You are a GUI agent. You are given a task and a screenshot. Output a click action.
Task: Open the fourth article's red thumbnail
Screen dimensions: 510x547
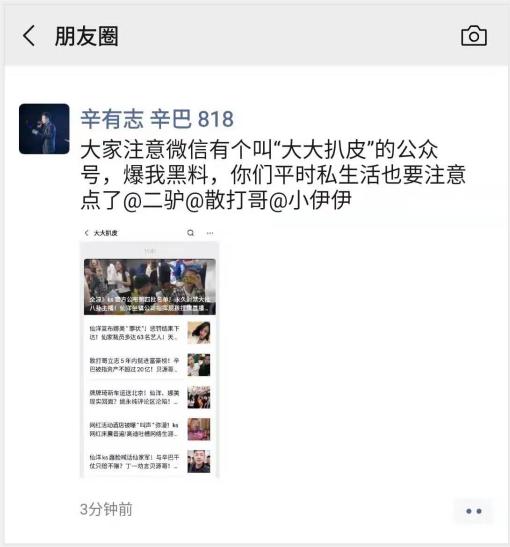point(199,429)
